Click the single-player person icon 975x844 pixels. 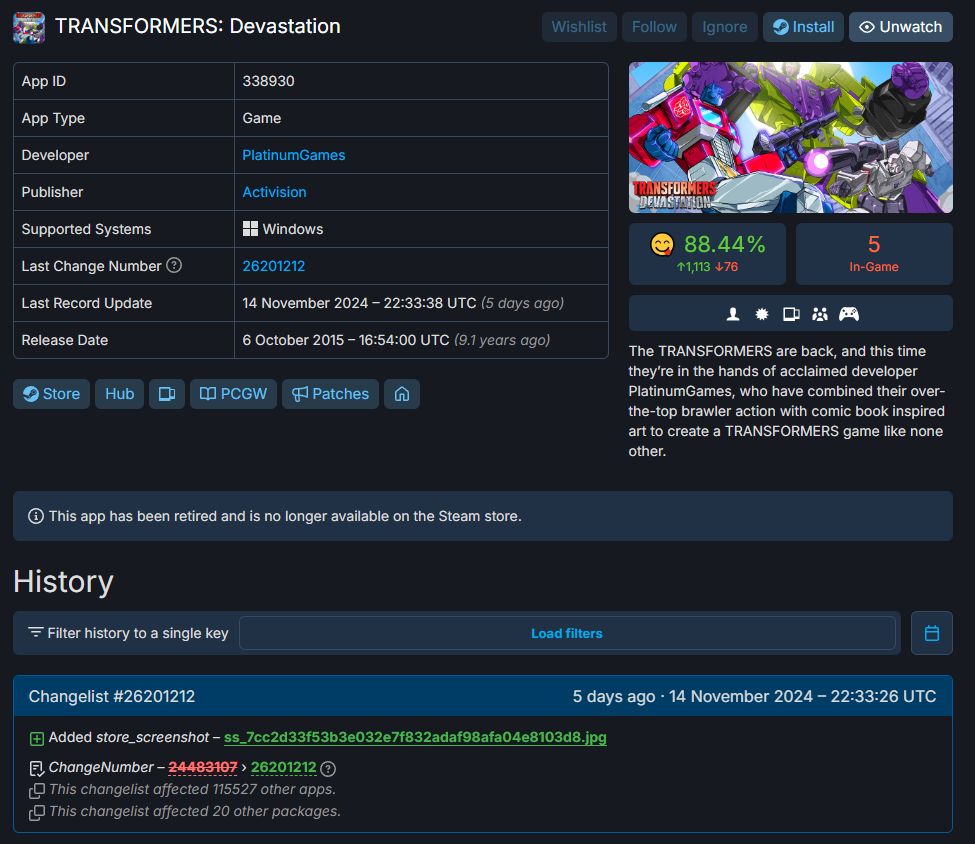coord(733,314)
